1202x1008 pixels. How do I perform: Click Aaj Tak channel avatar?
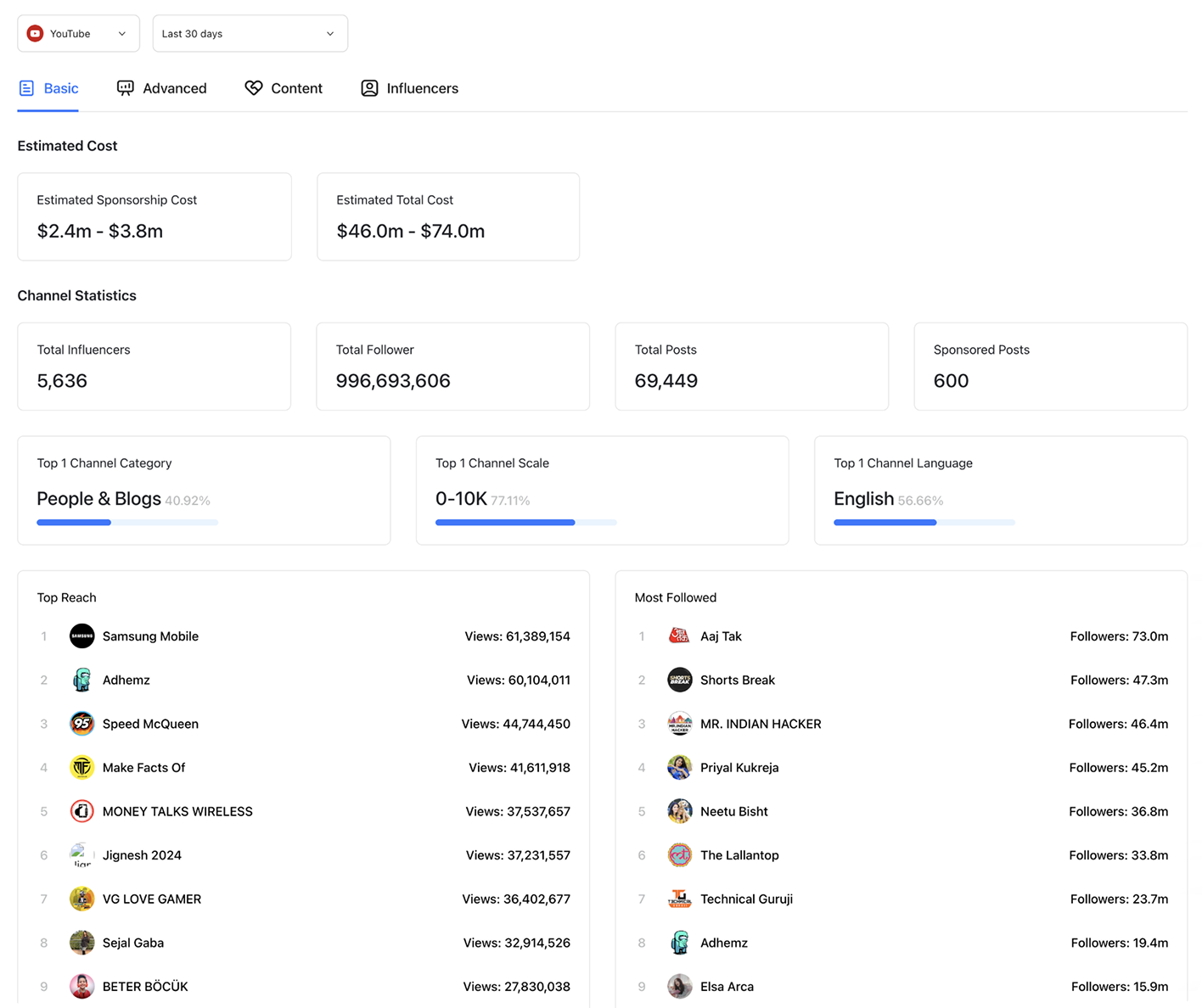[679, 636]
